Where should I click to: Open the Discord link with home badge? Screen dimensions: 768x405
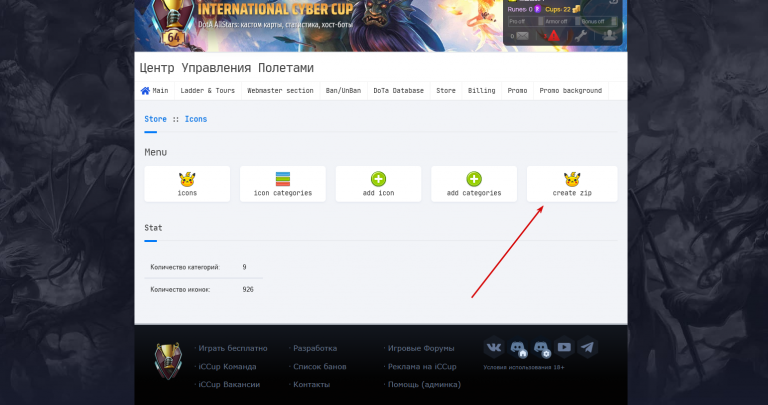point(518,348)
